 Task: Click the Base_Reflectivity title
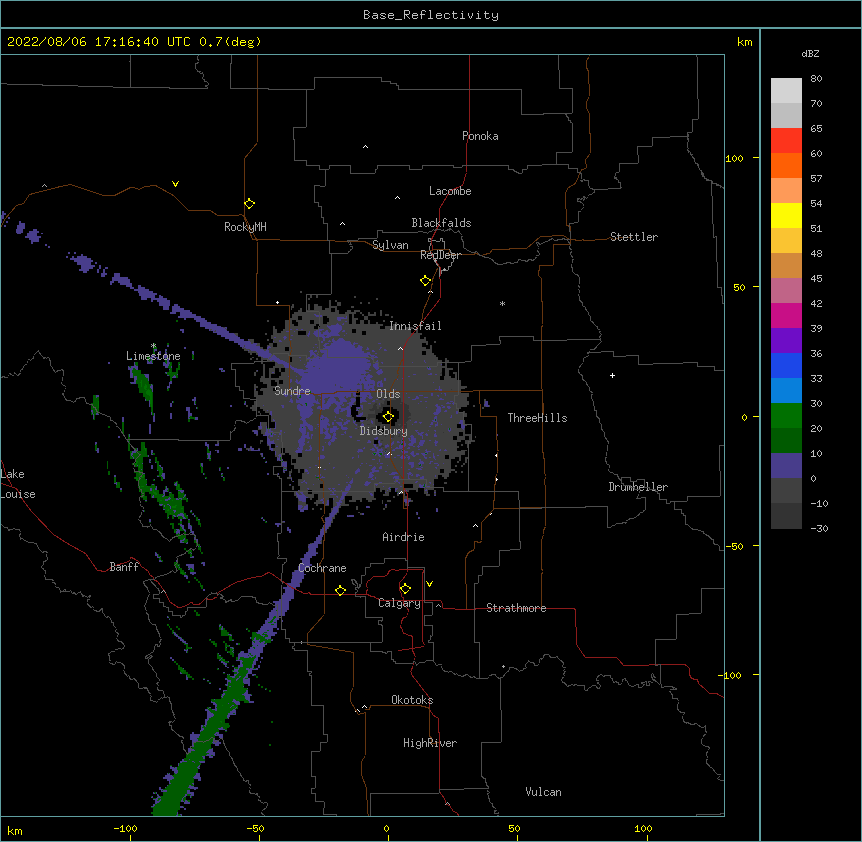point(431,15)
